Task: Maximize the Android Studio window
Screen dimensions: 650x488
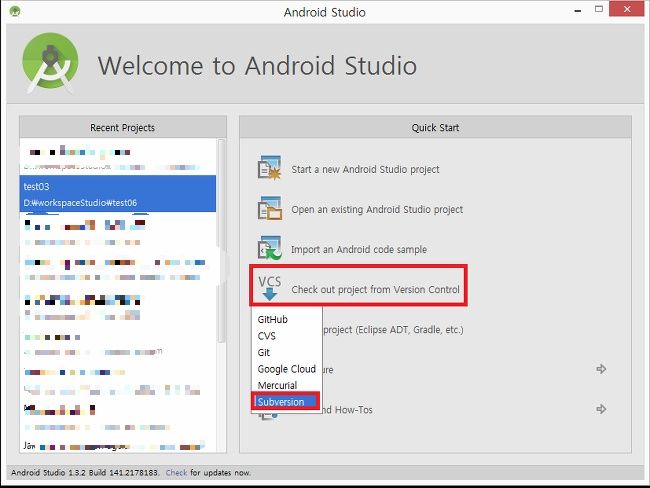Action: pyautogui.click(x=599, y=9)
